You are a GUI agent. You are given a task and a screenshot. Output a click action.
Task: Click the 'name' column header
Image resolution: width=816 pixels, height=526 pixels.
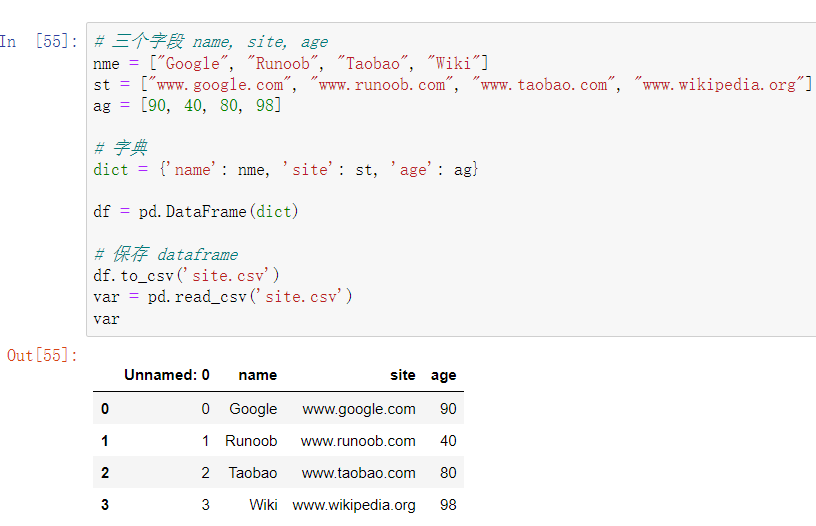point(257,375)
